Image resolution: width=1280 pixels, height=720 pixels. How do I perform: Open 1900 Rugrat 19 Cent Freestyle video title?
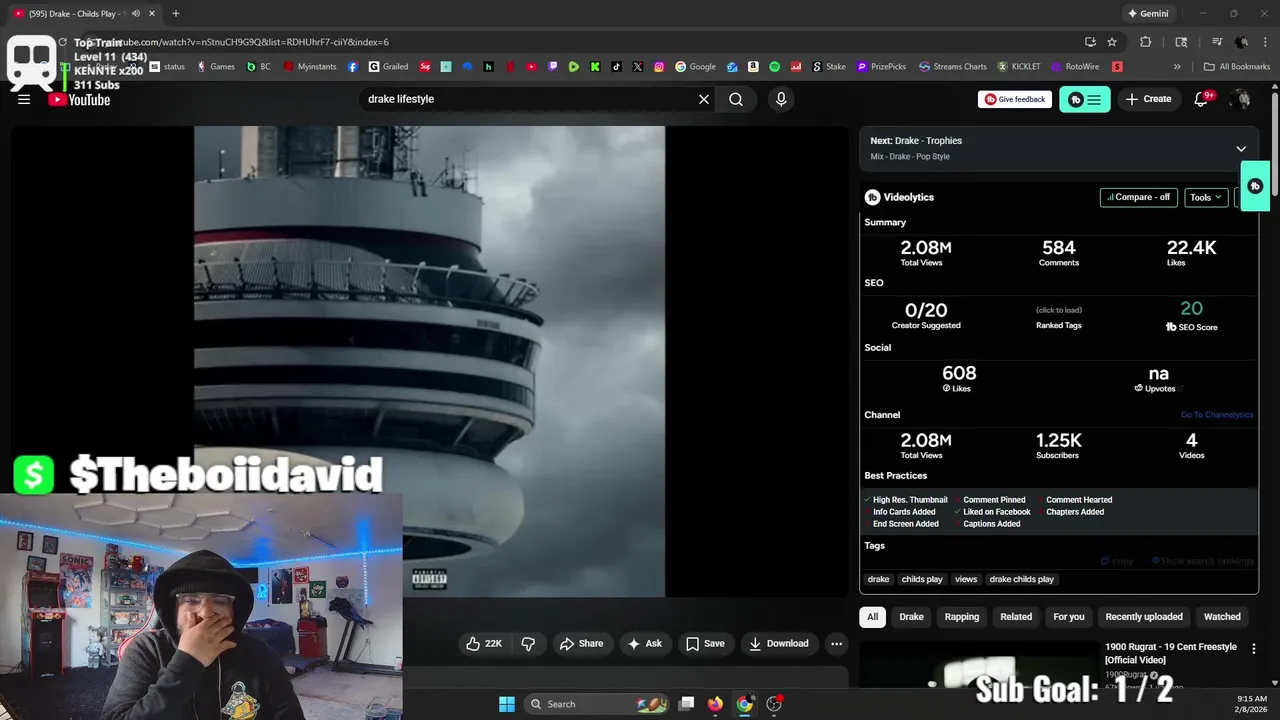(x=1171, y=653)
